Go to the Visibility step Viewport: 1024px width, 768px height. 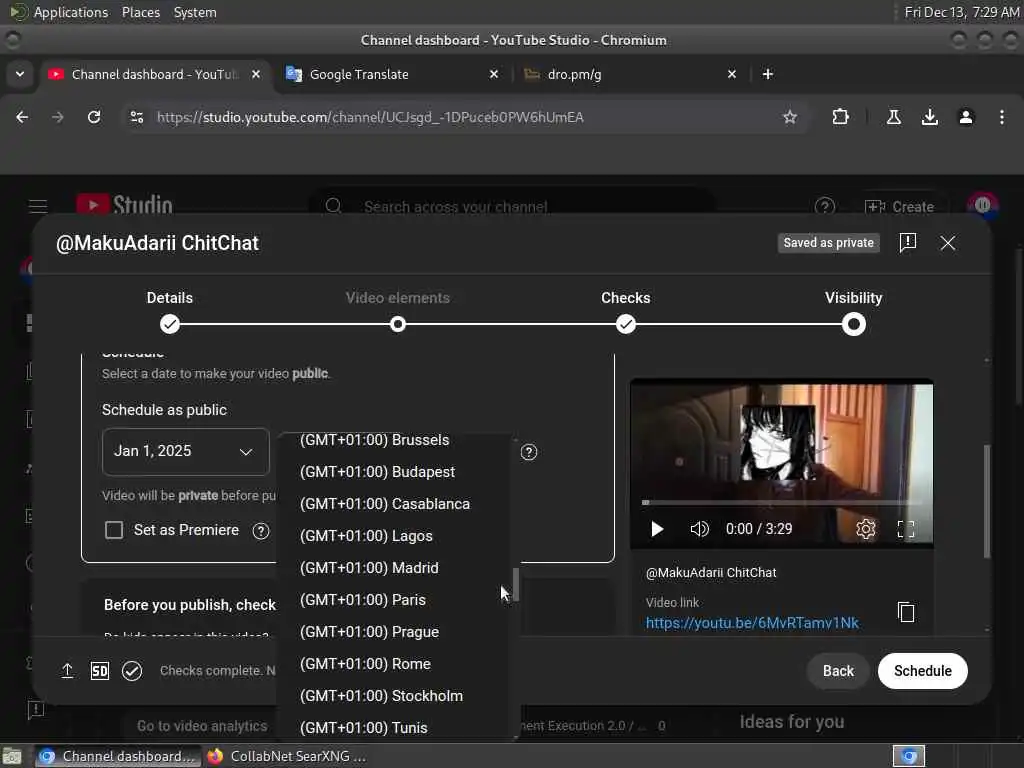854,312
